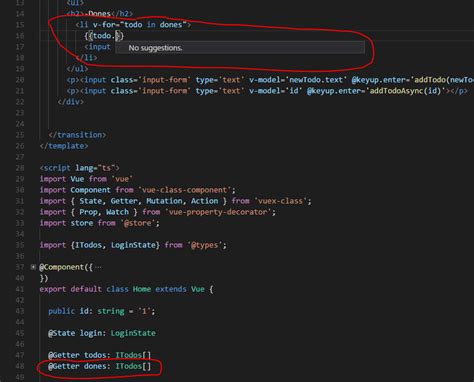The width and height of the screenshot is (474, 382).
Task: Click 'ITodos' in the @types import line
Action: (88, 245)
